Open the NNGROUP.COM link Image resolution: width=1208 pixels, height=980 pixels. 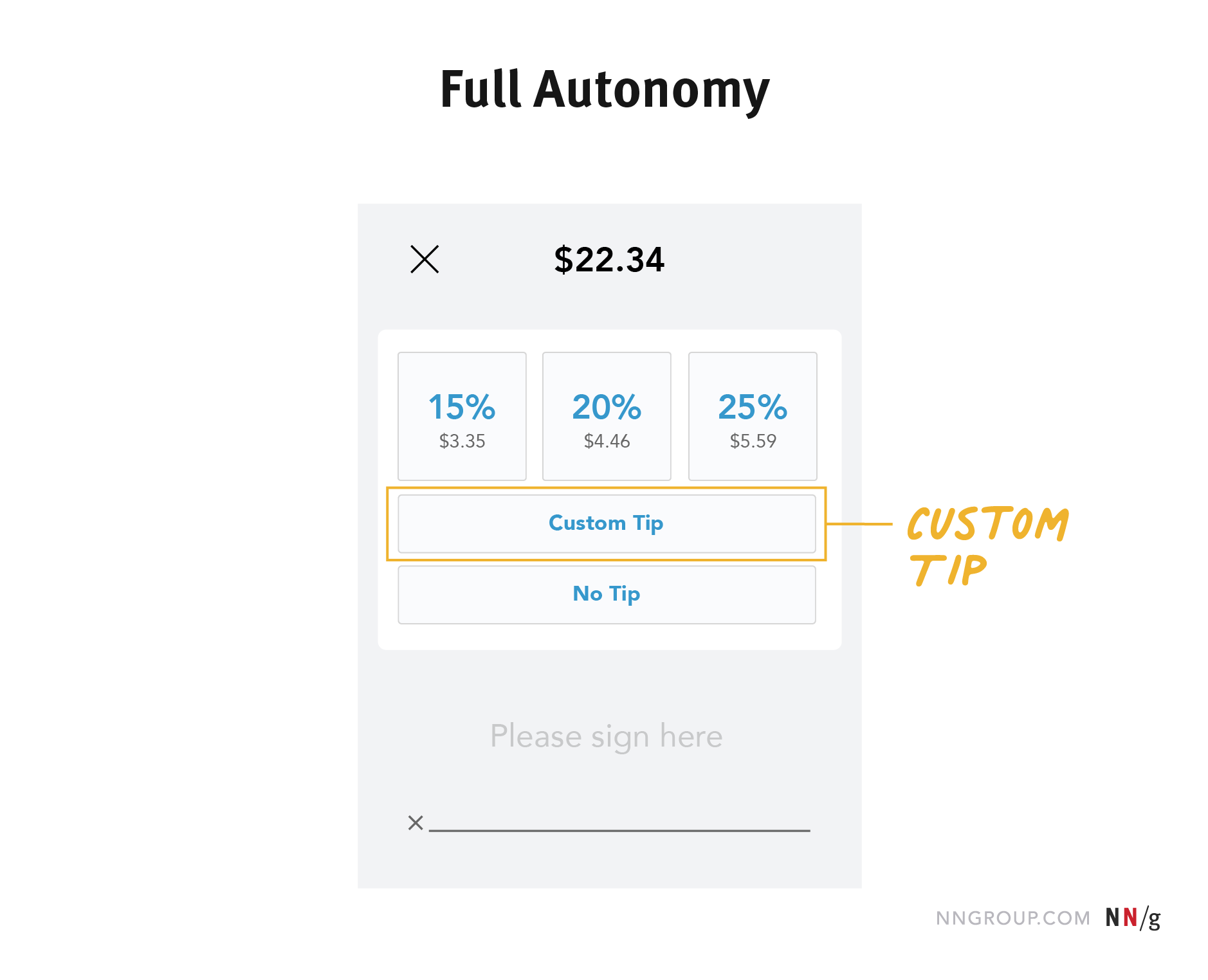[1012, 918]
